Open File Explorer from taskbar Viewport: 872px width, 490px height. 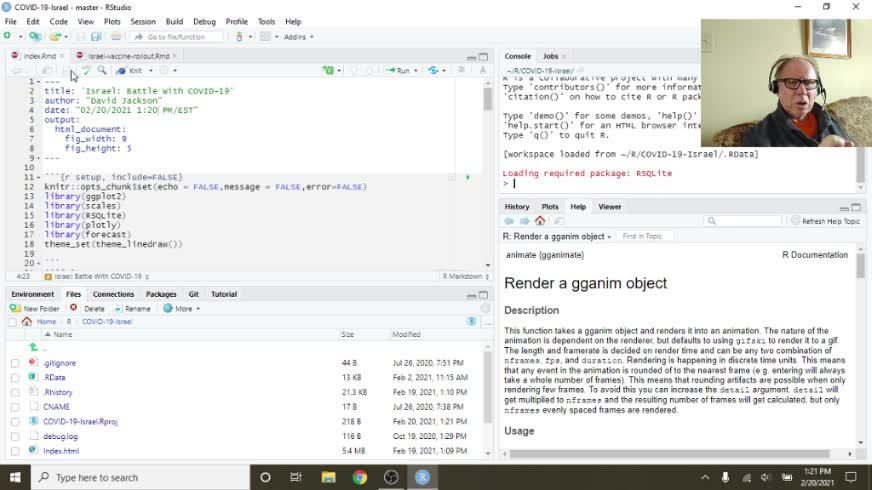[x=329, y=477]
